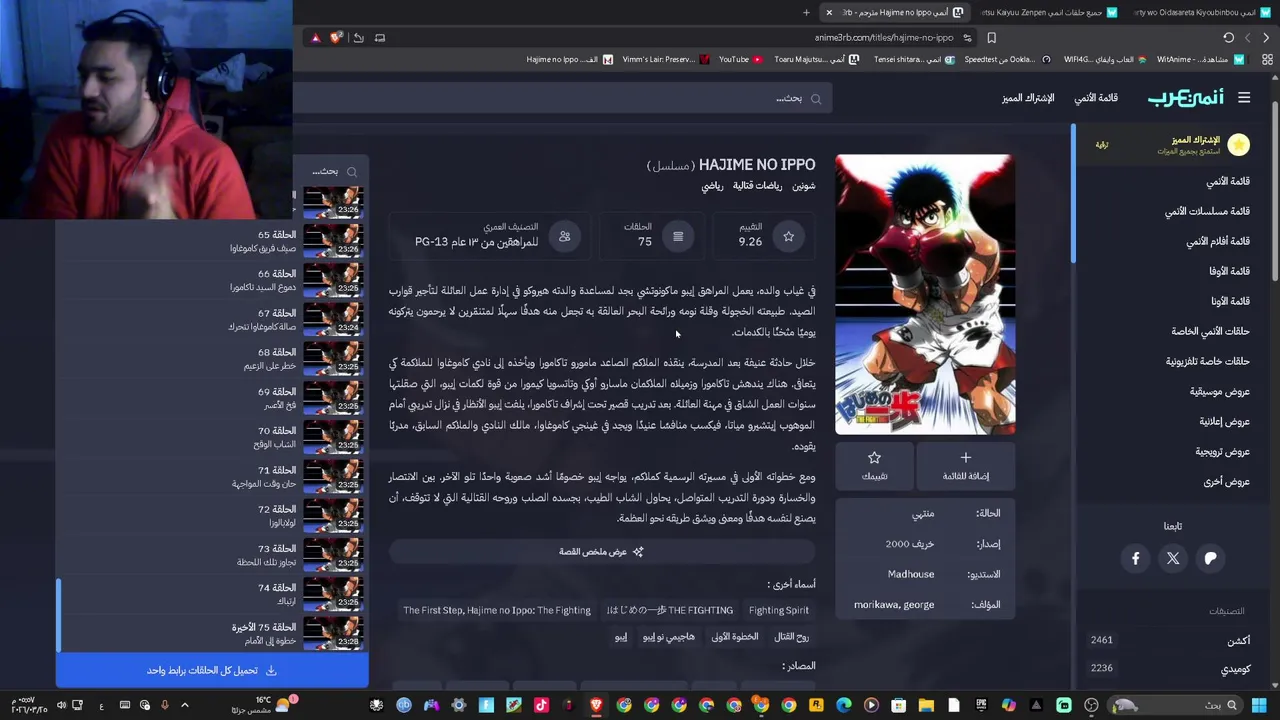The width and height of the screenshot is (1280, 720).
Task: Click the yellow star premium badge in sidebar
Action: coord(1239,145)
